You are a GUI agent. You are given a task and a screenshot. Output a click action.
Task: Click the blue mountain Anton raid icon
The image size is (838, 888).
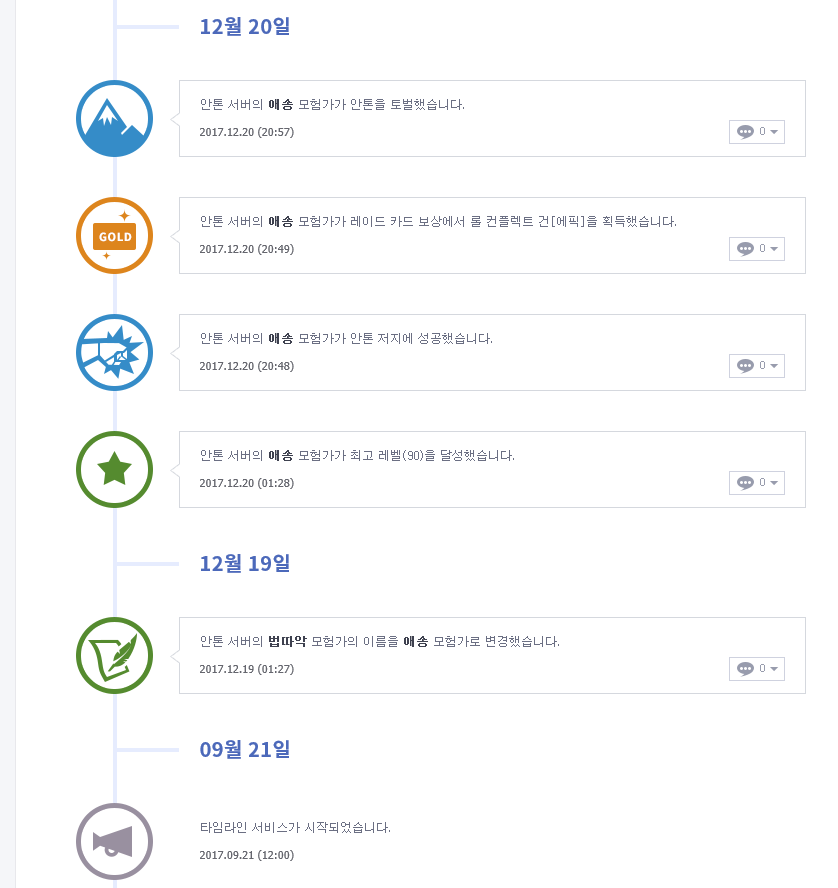coord(114,118)
